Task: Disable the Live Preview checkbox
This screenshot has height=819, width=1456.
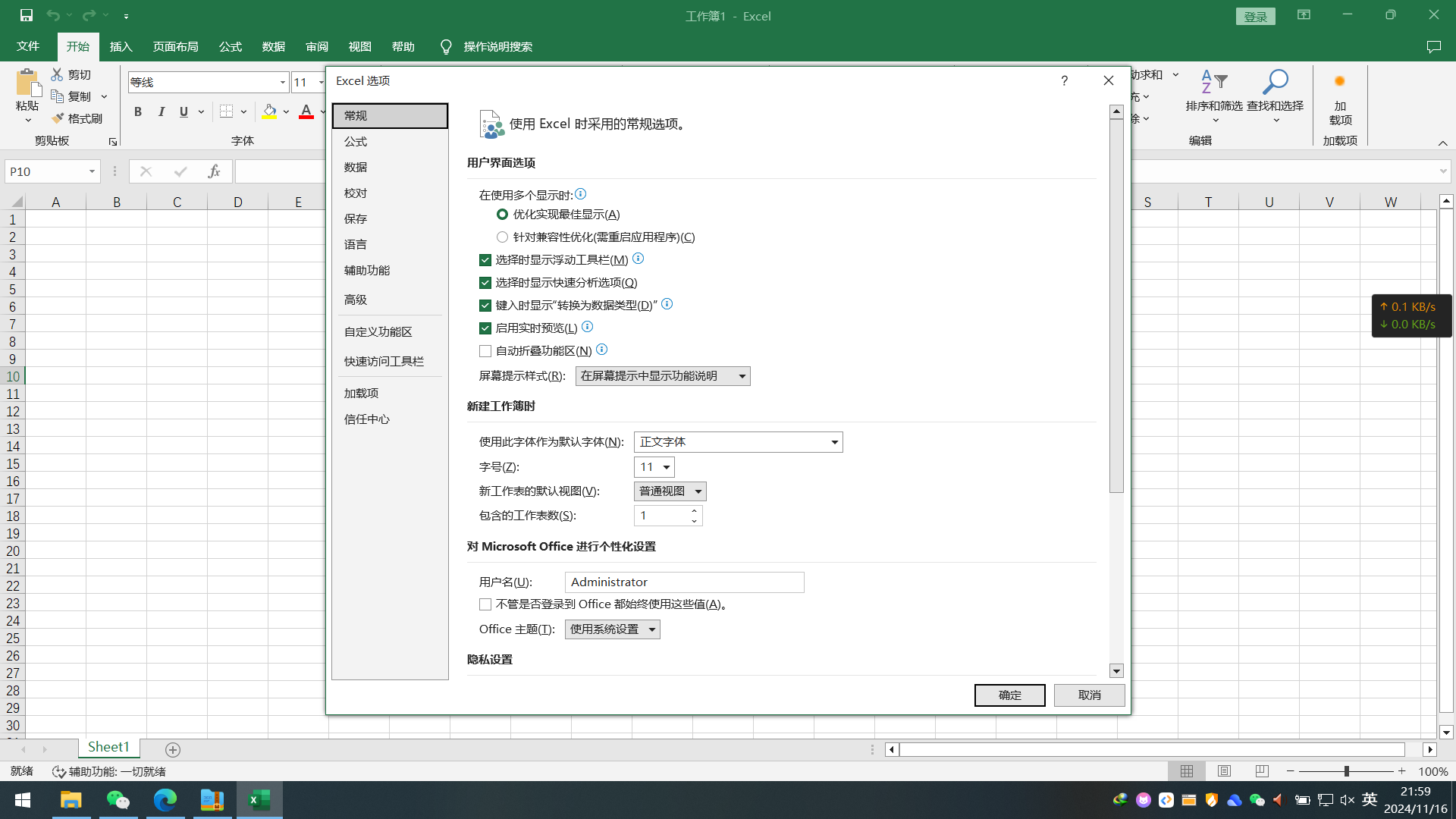Action: 485,328
